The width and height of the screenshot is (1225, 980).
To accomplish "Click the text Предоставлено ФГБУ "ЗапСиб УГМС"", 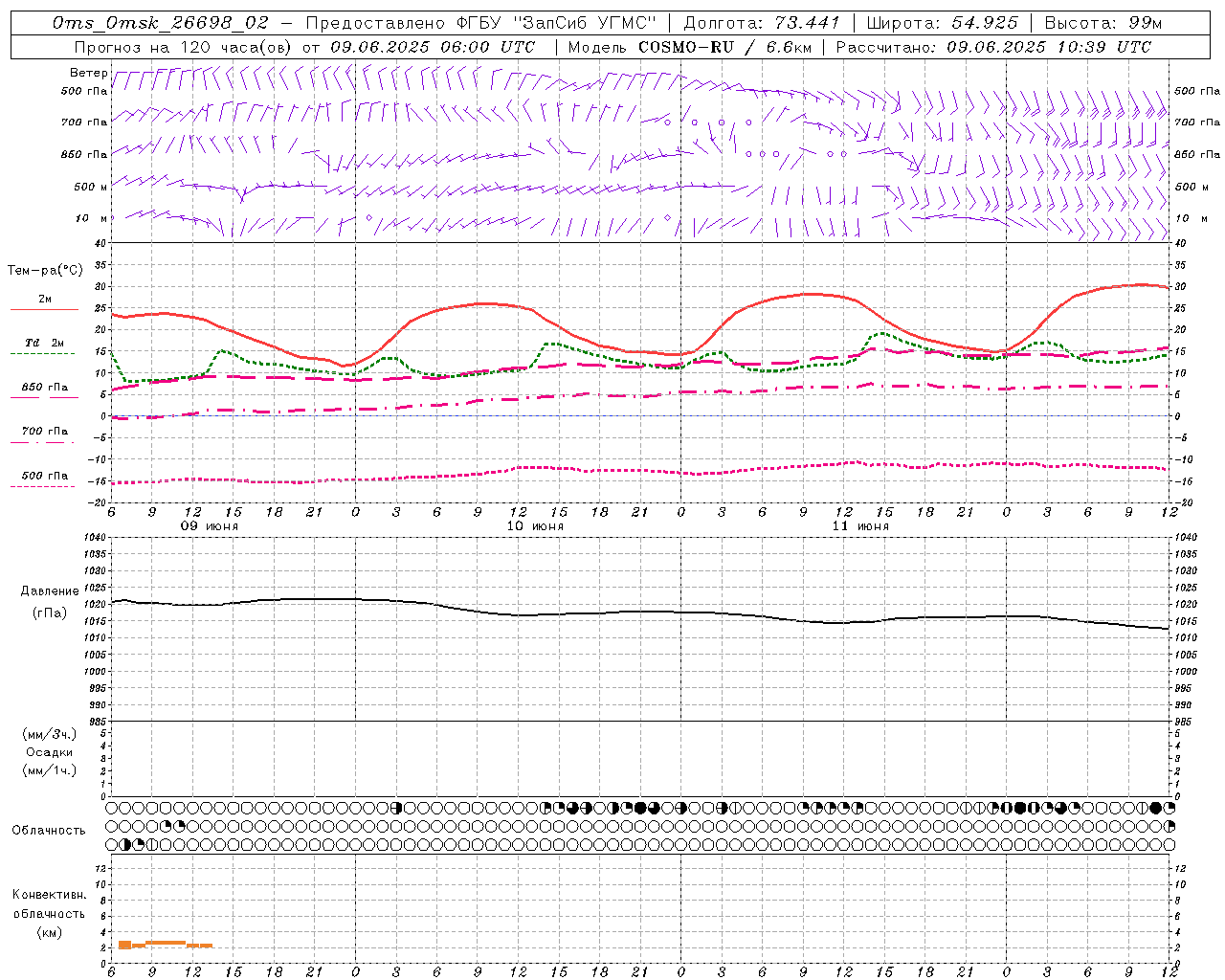I will point(481,23).
